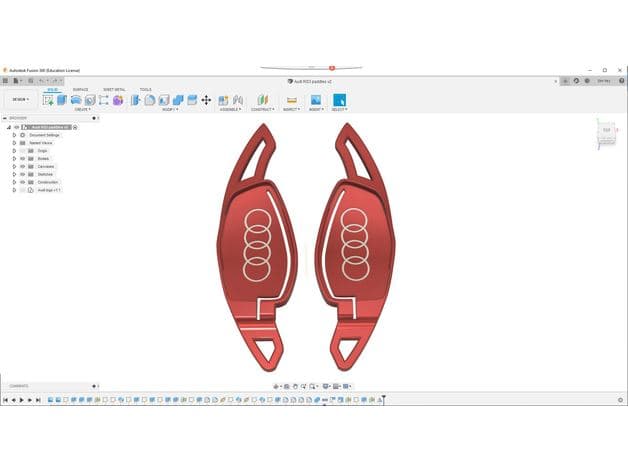Select the Revolve tool in Create group

click(76, 100)
